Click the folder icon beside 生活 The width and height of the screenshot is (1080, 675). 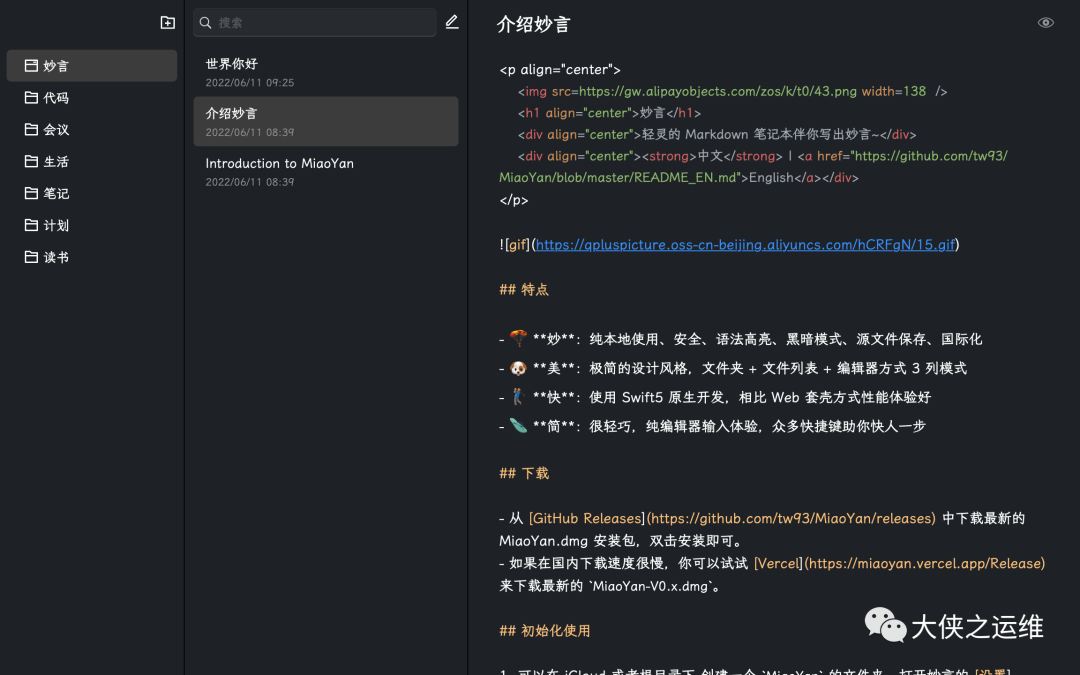pyautogui.click(x=31, y=160)
